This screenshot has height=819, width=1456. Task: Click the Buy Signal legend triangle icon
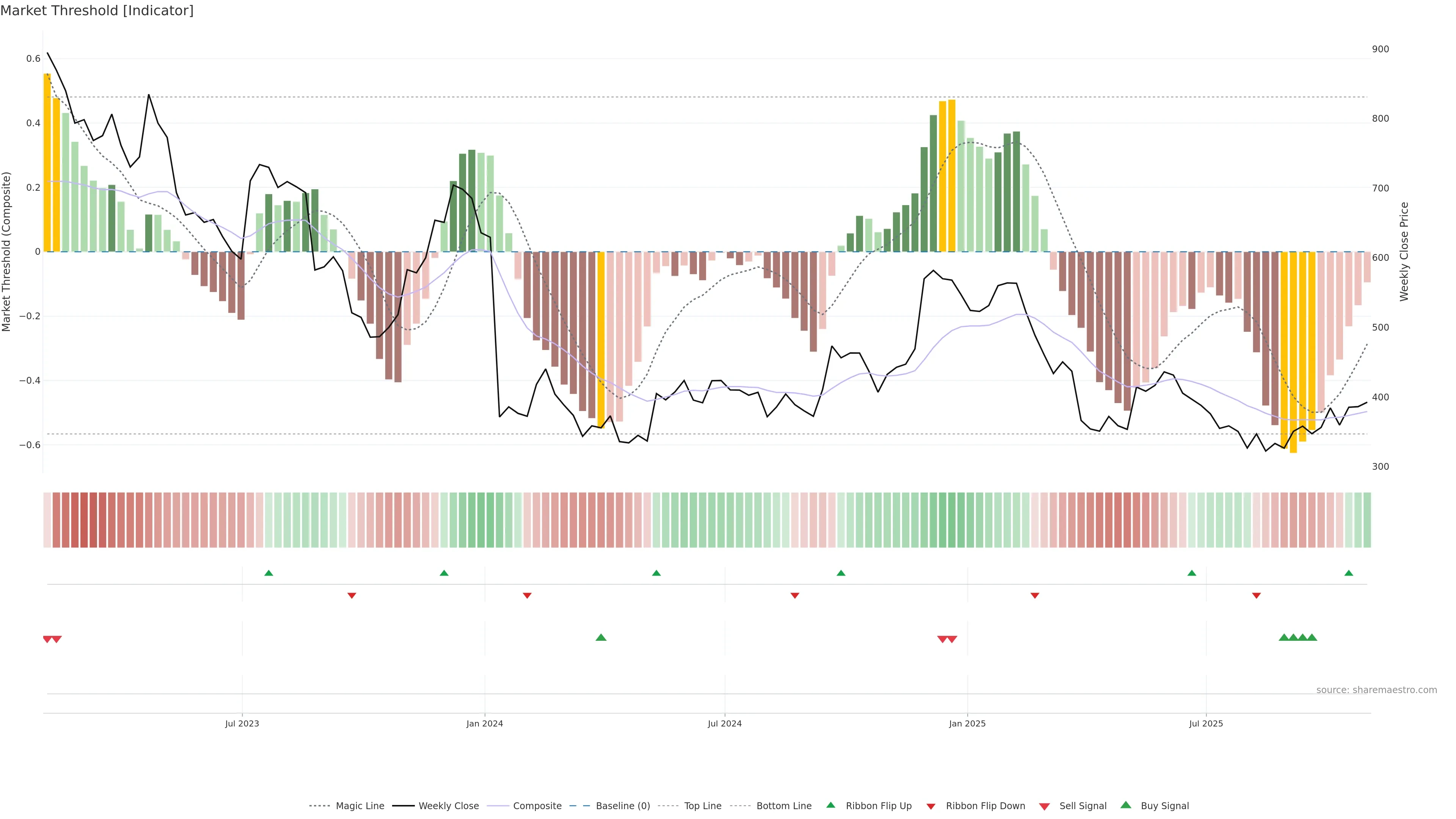[1125, 805]
